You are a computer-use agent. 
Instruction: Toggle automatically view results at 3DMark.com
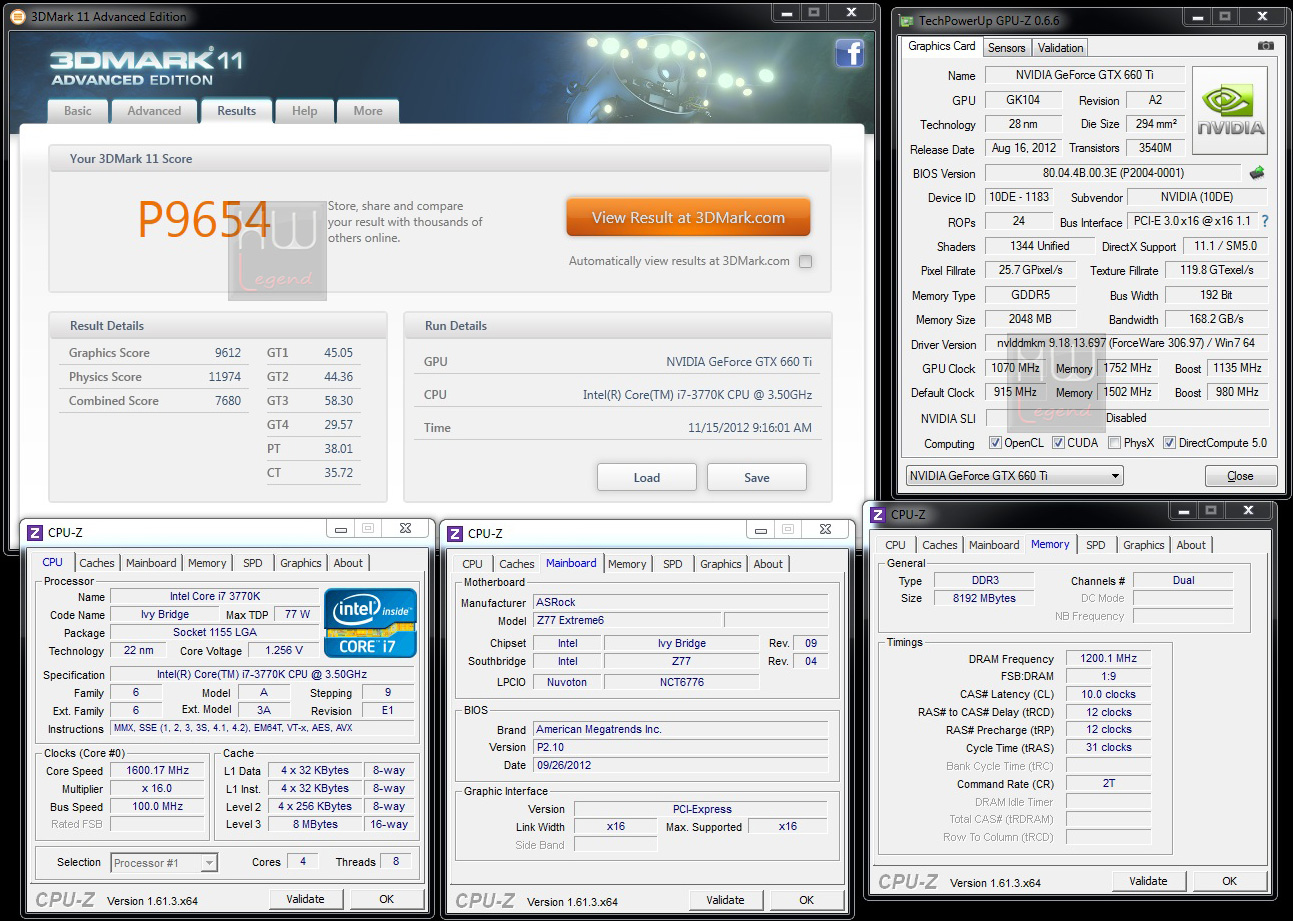point(805,261)
